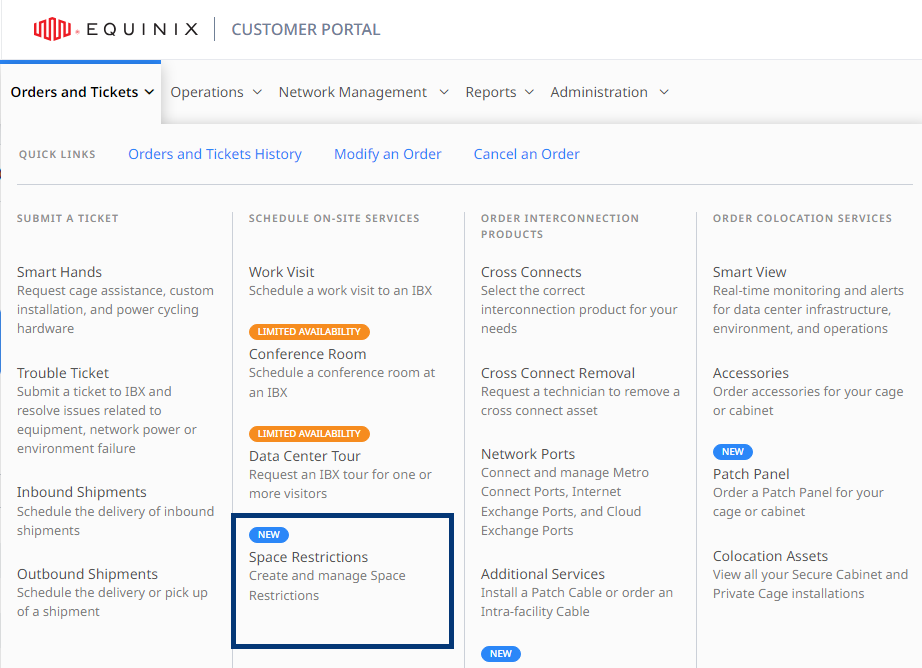Go to Network Ports
The height and width of the screenshot is (668, 922).
tap(528, 455)
